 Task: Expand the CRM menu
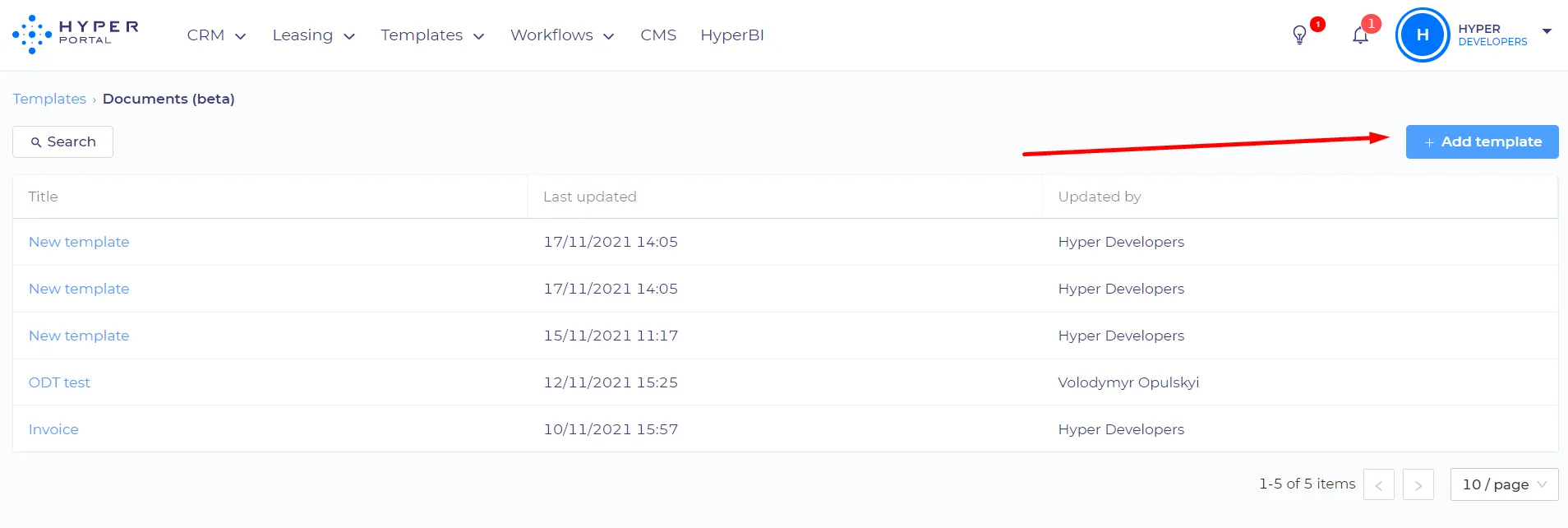(216, 35)
